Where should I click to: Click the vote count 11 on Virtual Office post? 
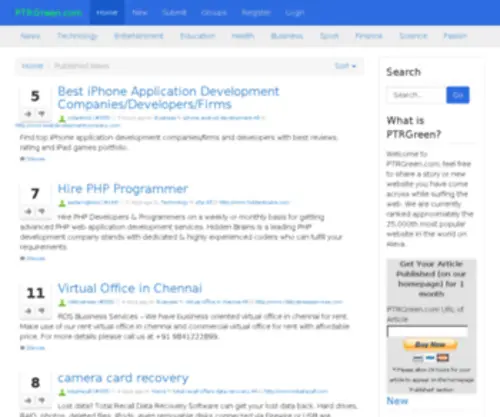tap(35, 293)
